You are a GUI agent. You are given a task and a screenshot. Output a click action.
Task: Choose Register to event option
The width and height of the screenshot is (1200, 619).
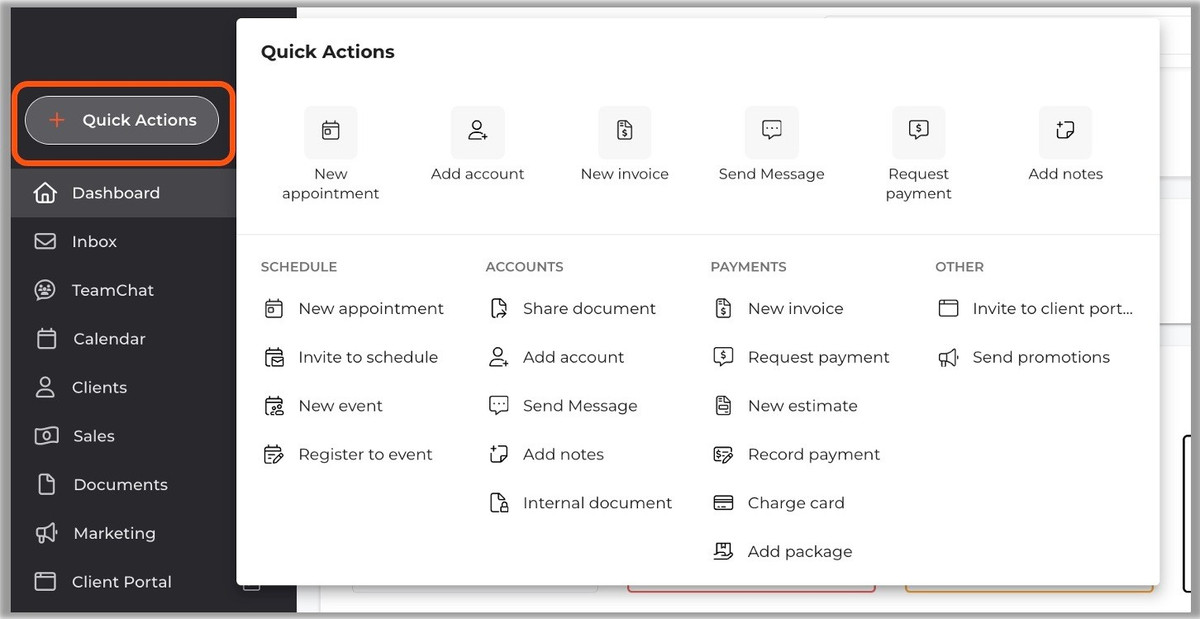pyautogui.click(x=365, y=454)
